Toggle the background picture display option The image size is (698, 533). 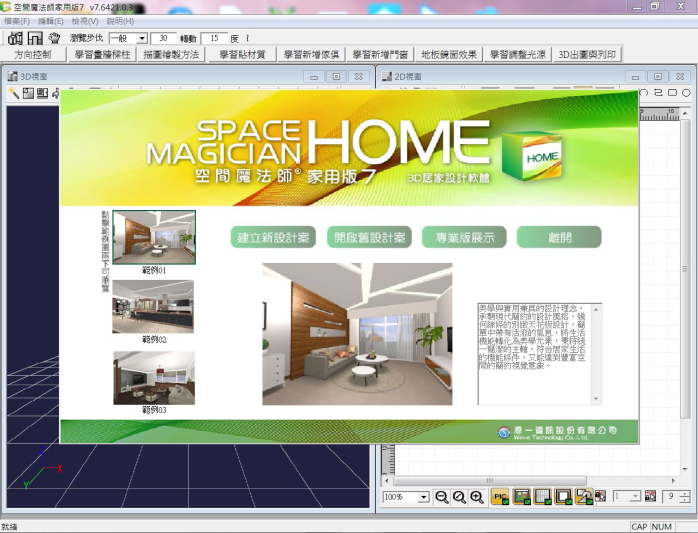(x=522, y=496)
